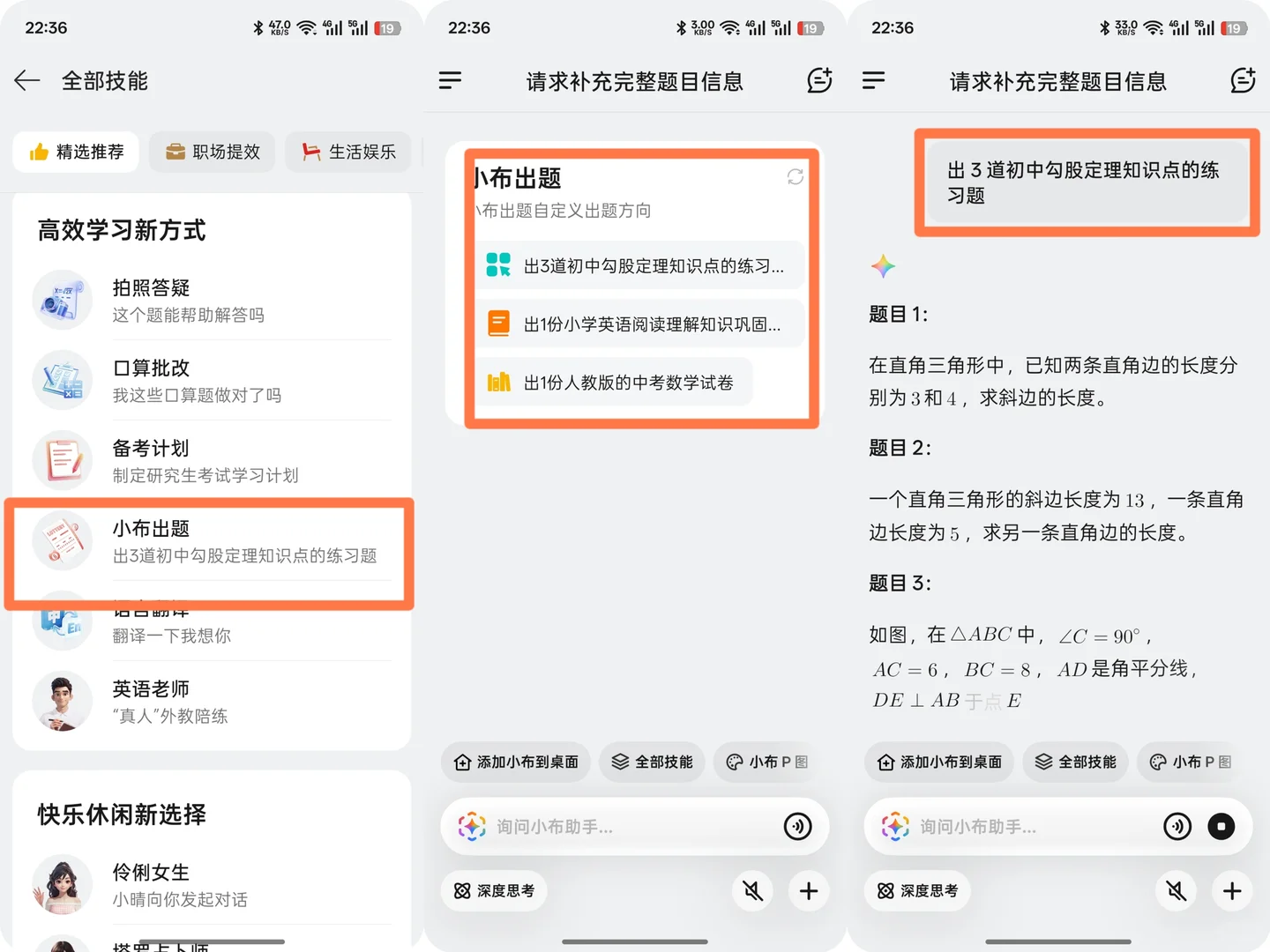The height and width of the screenshot is (952, 1270).
Task: Open the sidebar menu on chat screen
Action: (x=451, y=81)
